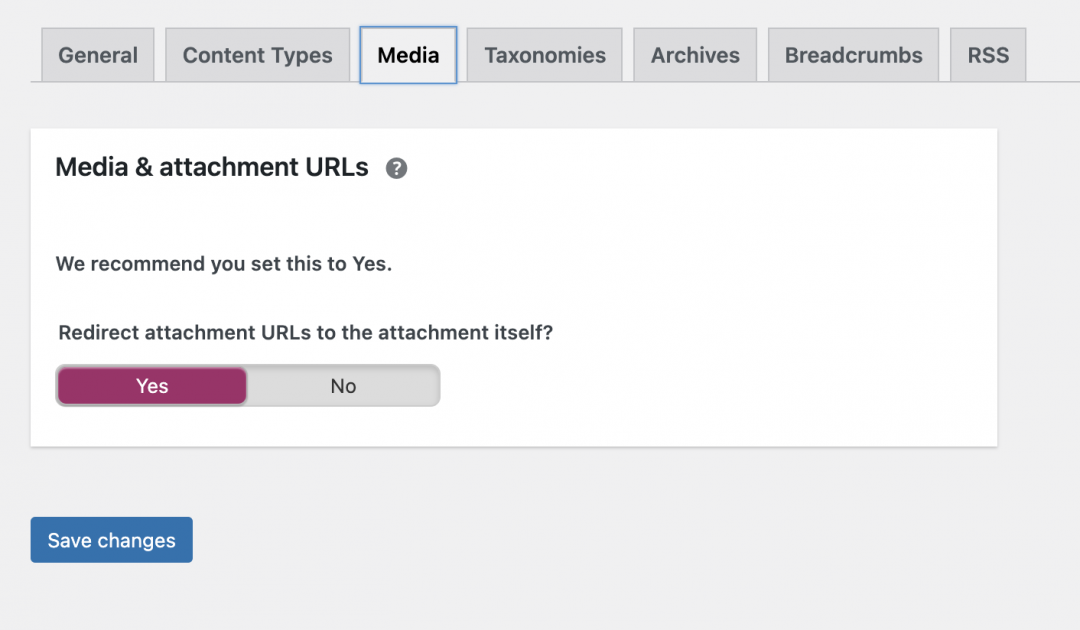The height and width of the screenshot is (630, 1080).
Task: Save the media settings
Action: (111, 540)
